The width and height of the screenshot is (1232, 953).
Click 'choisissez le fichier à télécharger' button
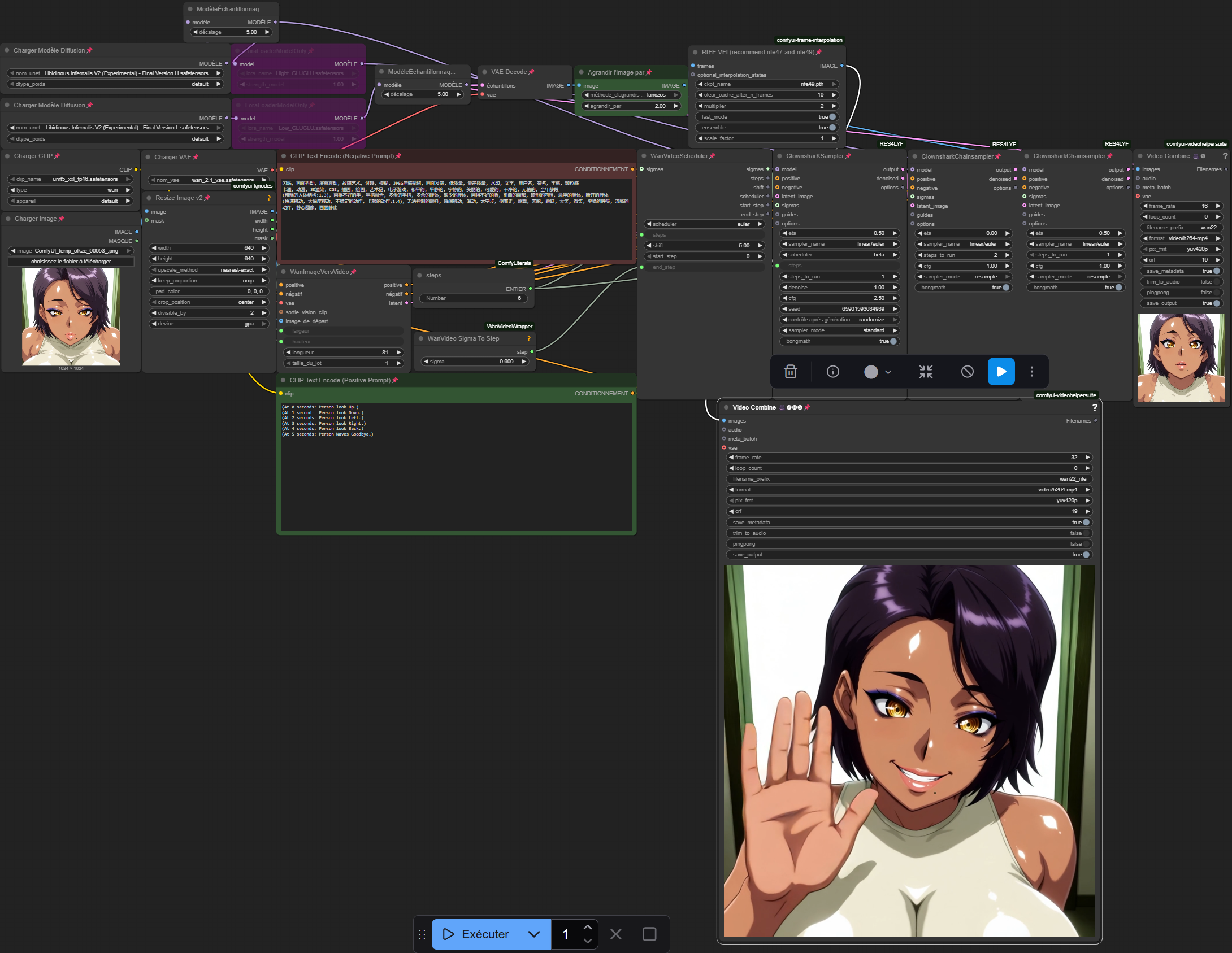click(71, 262)
